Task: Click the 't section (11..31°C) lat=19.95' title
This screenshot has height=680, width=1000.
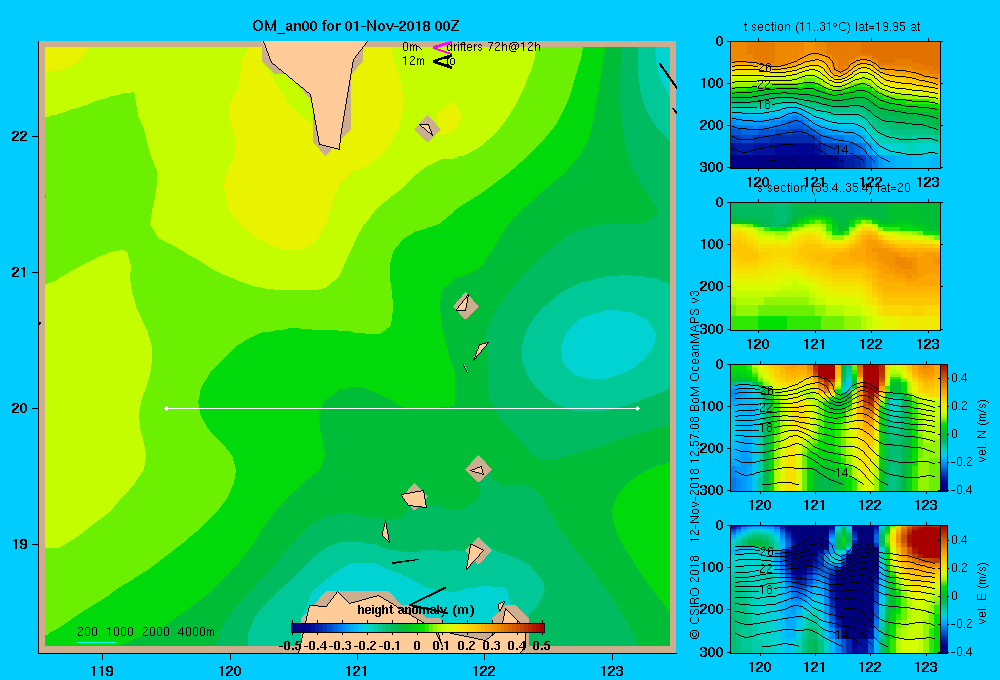Action: click(832, 27)
